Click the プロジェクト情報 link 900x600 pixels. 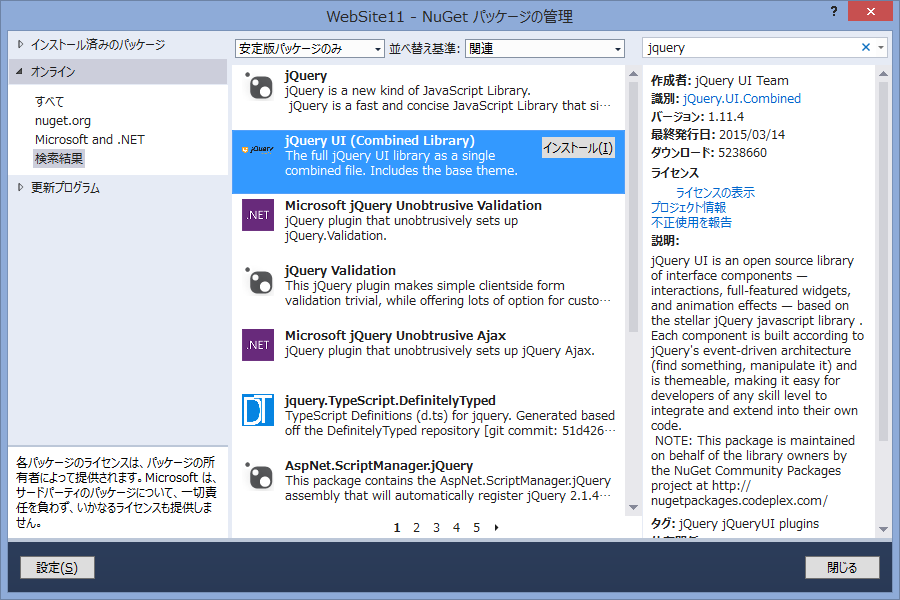690,207
